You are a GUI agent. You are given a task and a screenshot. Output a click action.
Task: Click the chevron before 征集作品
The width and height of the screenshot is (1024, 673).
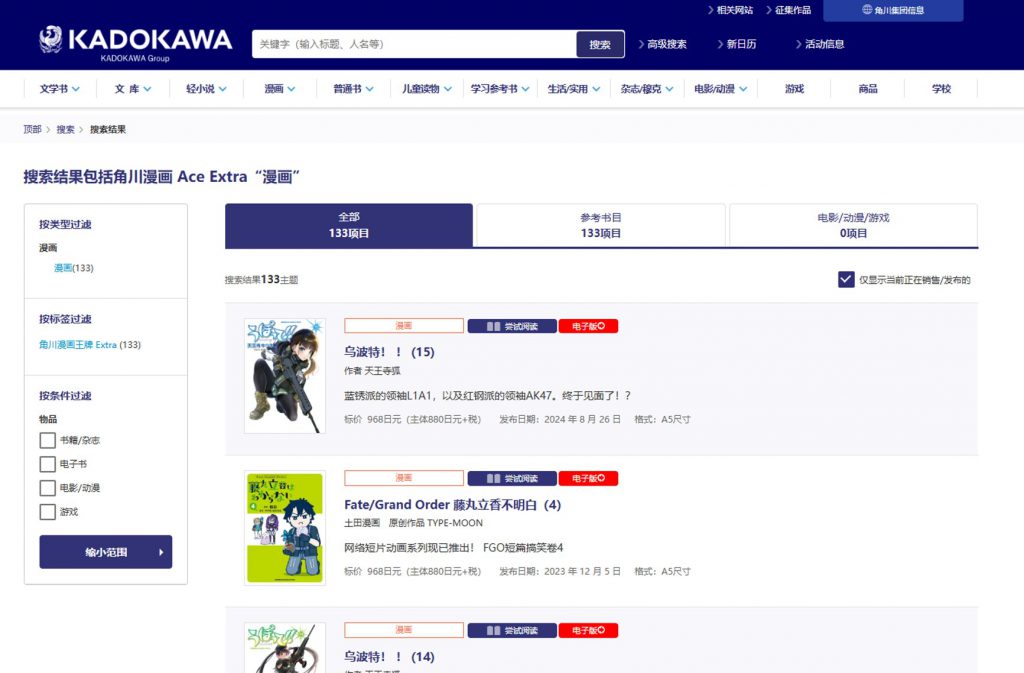(769, 10)
